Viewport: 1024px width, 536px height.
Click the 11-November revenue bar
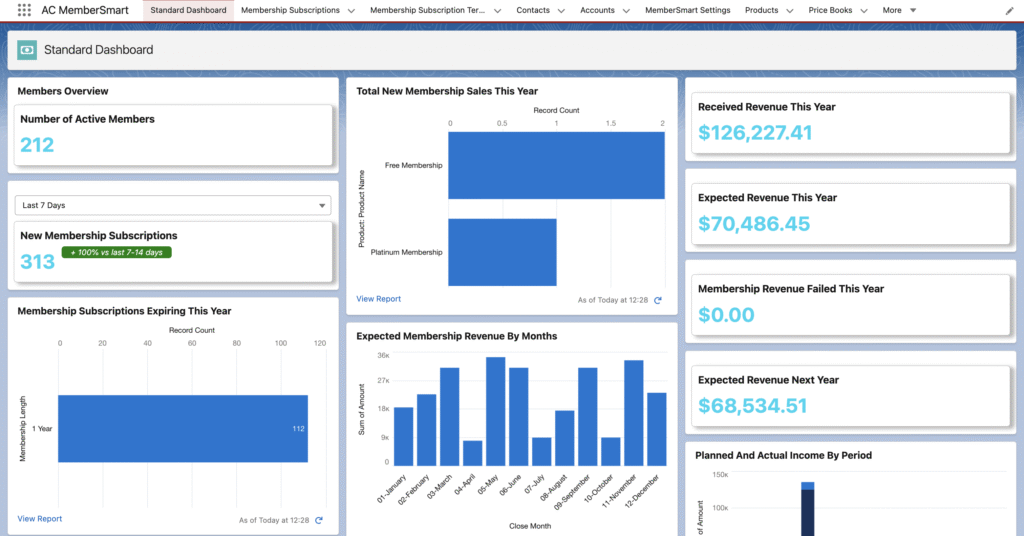[x=633, y=413]
